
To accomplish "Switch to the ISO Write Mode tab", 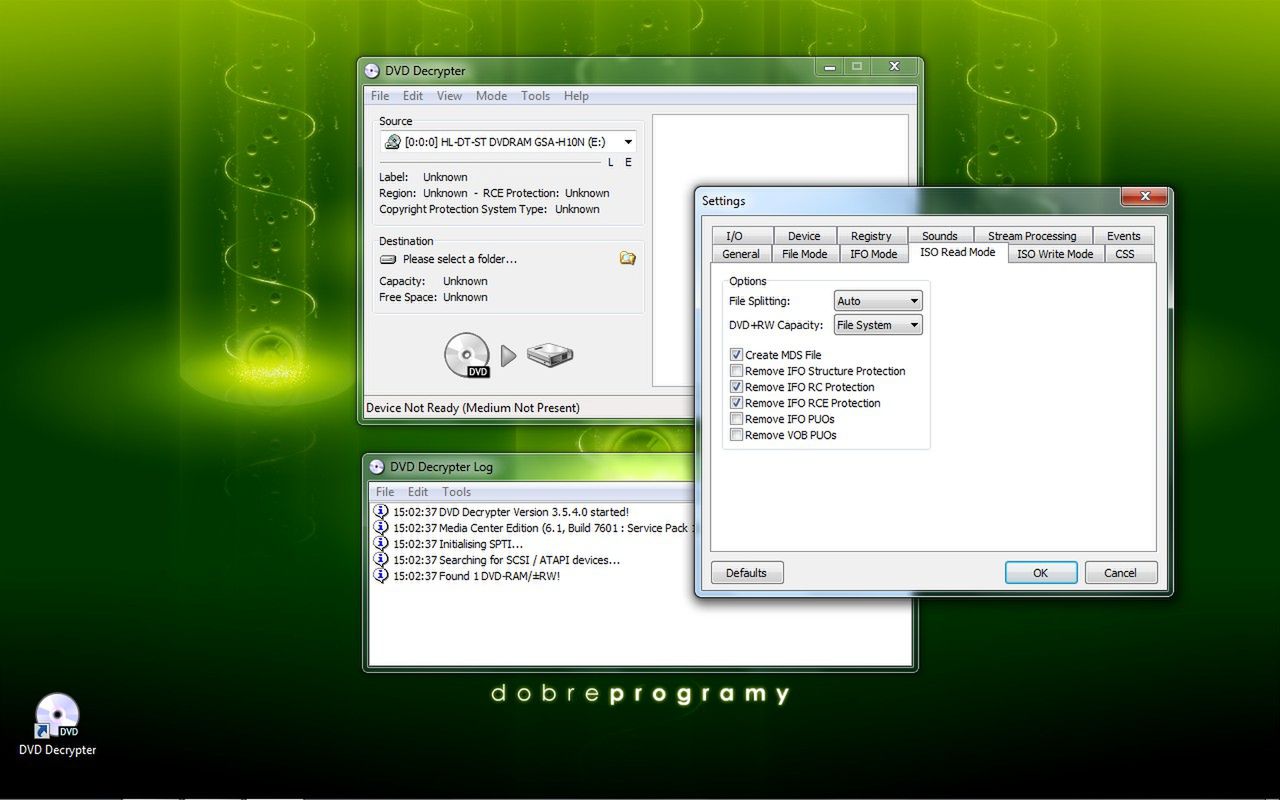I will 1055,254.
